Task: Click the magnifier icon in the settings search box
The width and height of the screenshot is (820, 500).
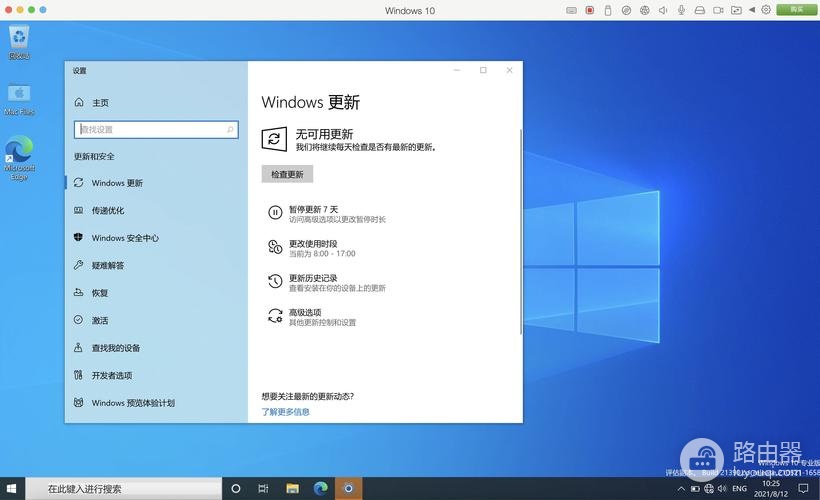Action: tap(230, 130)
